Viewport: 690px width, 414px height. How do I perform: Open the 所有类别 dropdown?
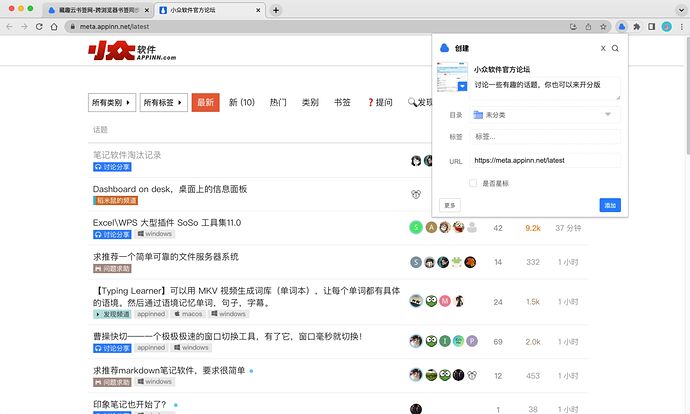pos(112,103)
